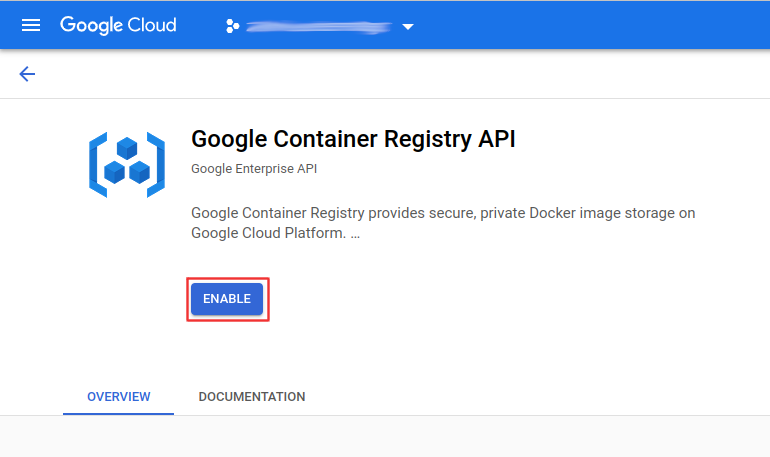Image resolution: width=770 pixels, height=457 pixels.
Task: Click the Google Enterprise API subtitle
Action: 254,169
